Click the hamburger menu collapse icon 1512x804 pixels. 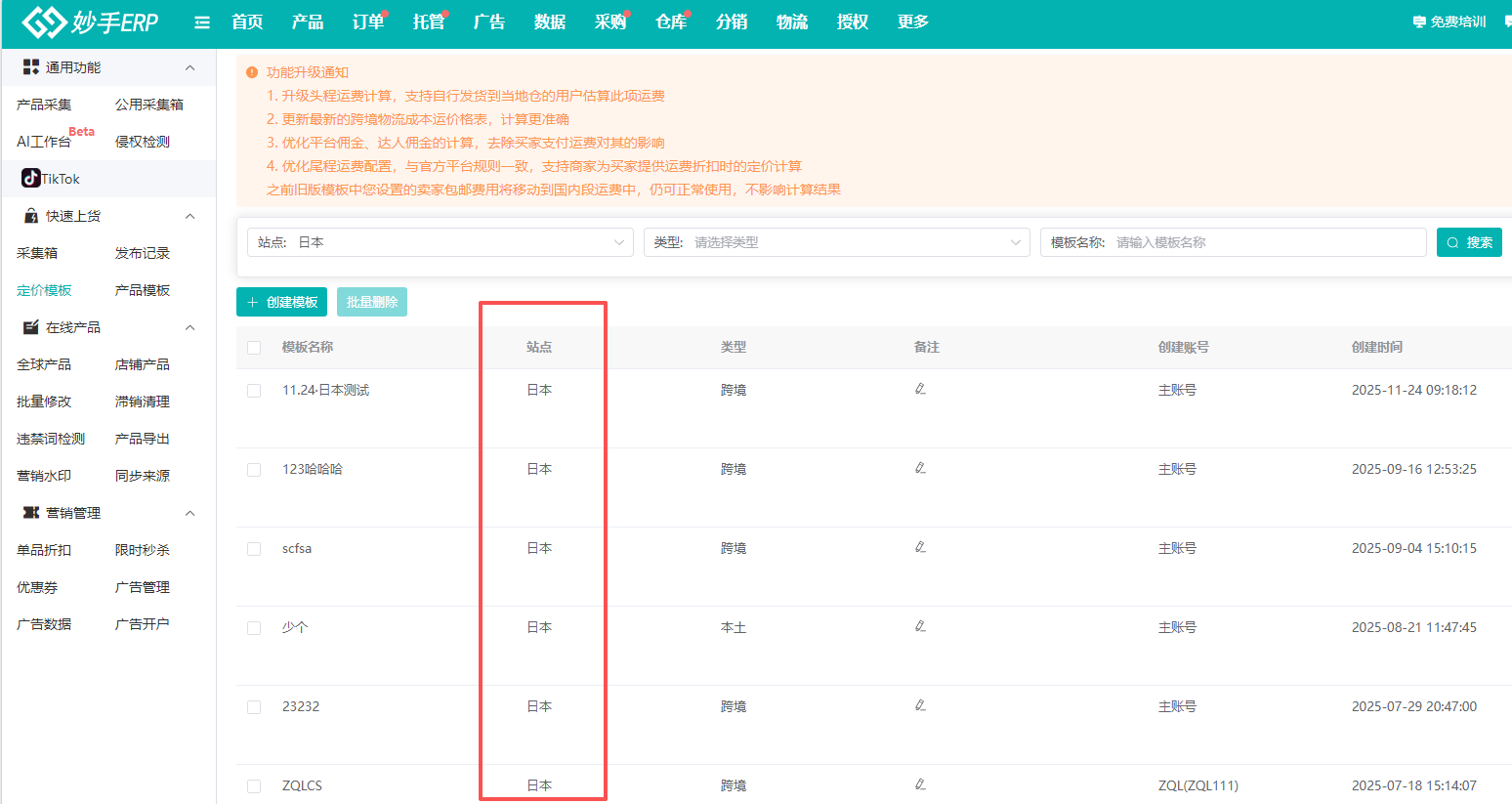coord(202,22)
